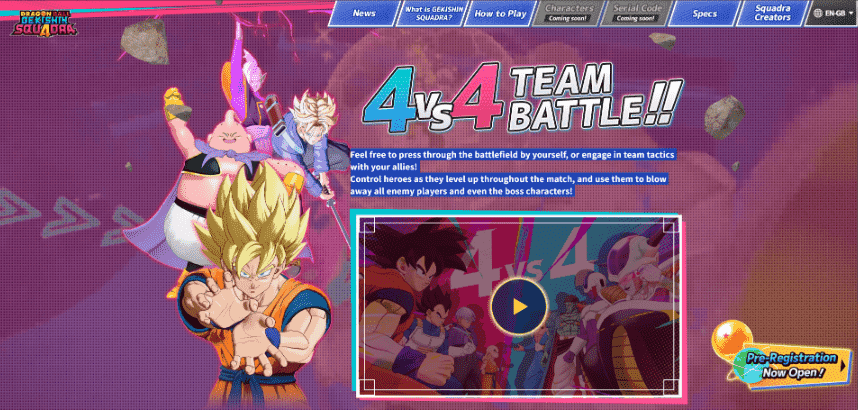Click the globe language icon
The width and height of the screenshot is (858, 410).
click(x=818, y=14)
